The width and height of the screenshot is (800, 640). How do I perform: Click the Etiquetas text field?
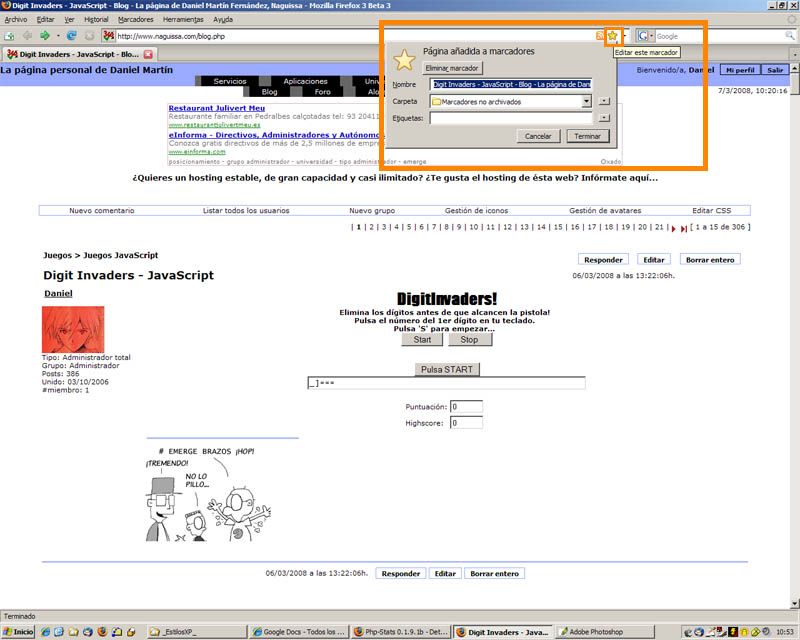tap(511, 118)
